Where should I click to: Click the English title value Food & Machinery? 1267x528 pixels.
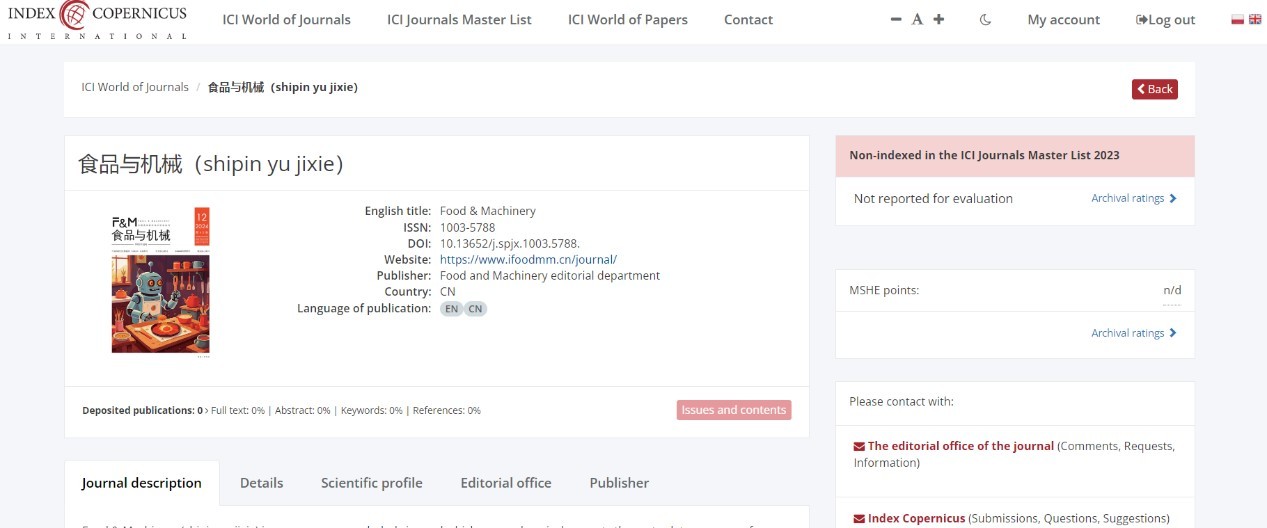(488, 211)
